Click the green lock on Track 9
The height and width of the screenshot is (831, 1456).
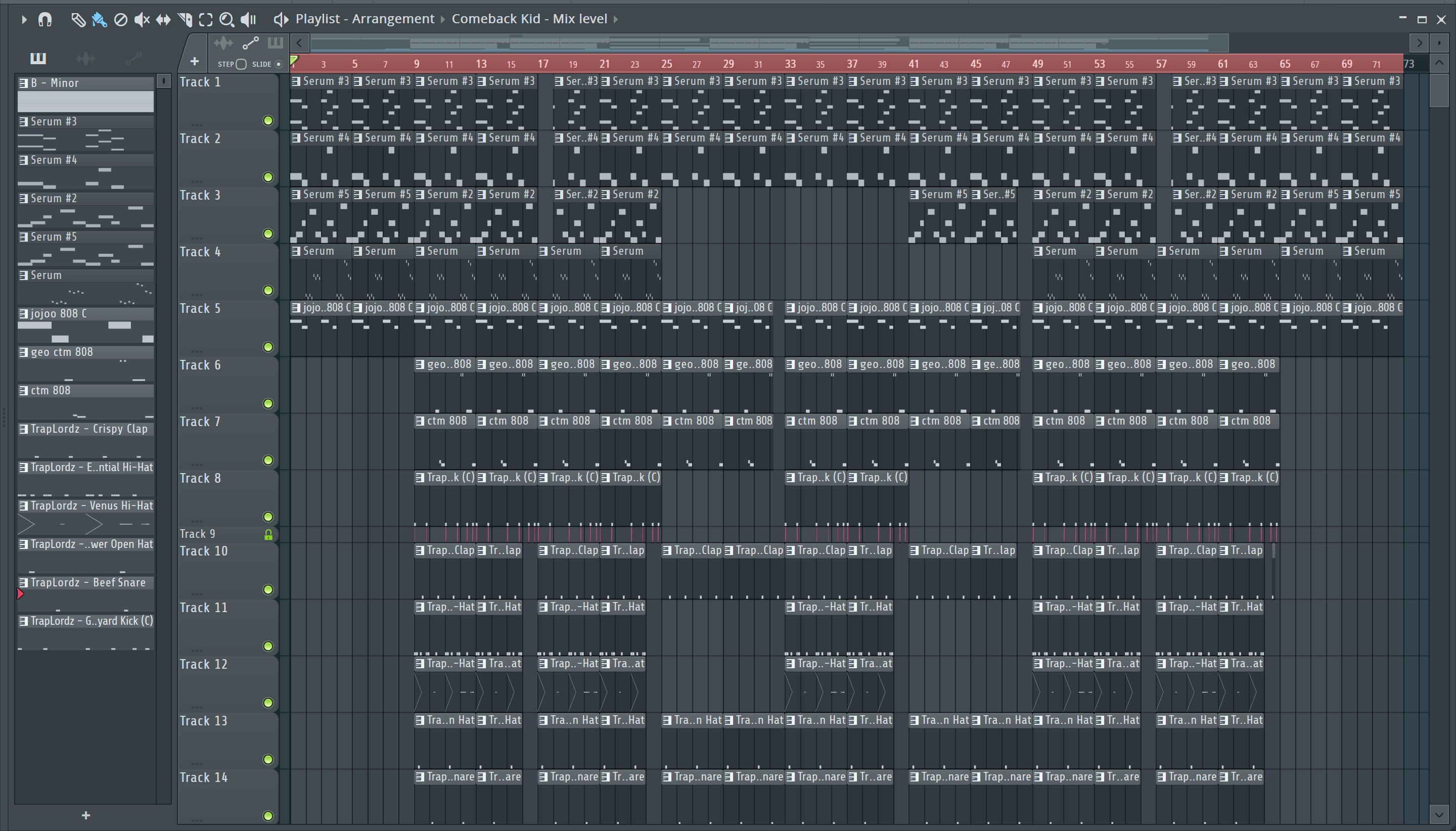tap(267, 535)
